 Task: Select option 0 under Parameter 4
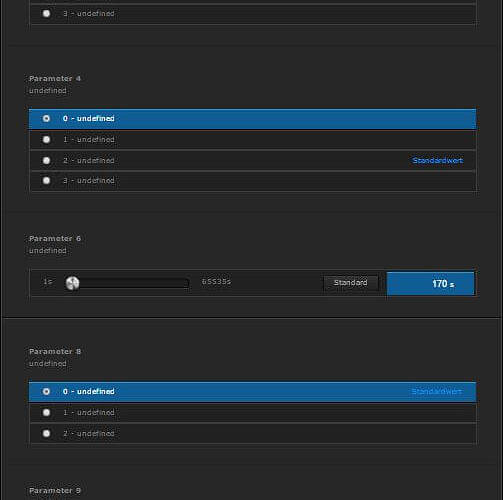pos(46,118)
